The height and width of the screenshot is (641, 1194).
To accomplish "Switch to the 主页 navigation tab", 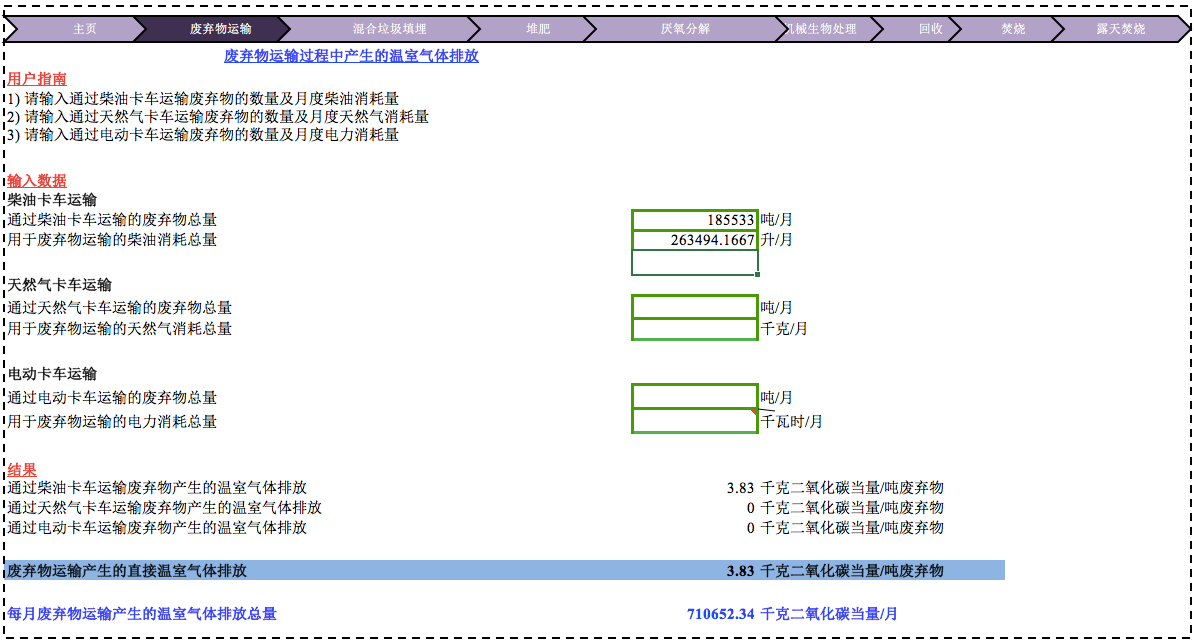I will point(84,29).
